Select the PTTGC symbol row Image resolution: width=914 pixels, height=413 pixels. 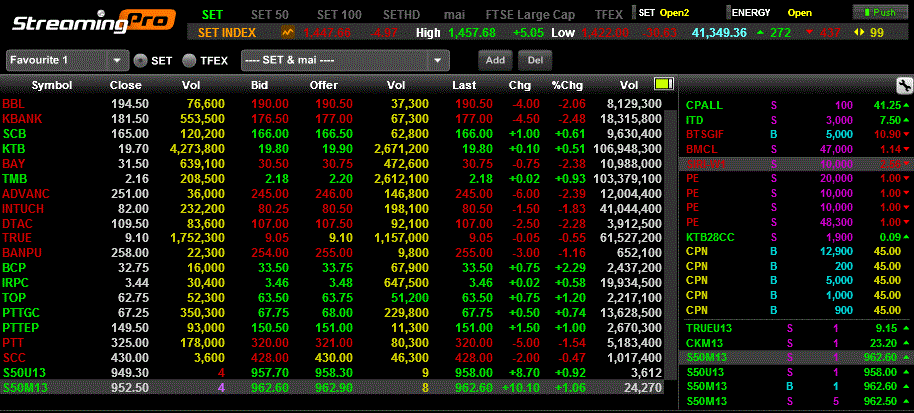pos(332,313)
